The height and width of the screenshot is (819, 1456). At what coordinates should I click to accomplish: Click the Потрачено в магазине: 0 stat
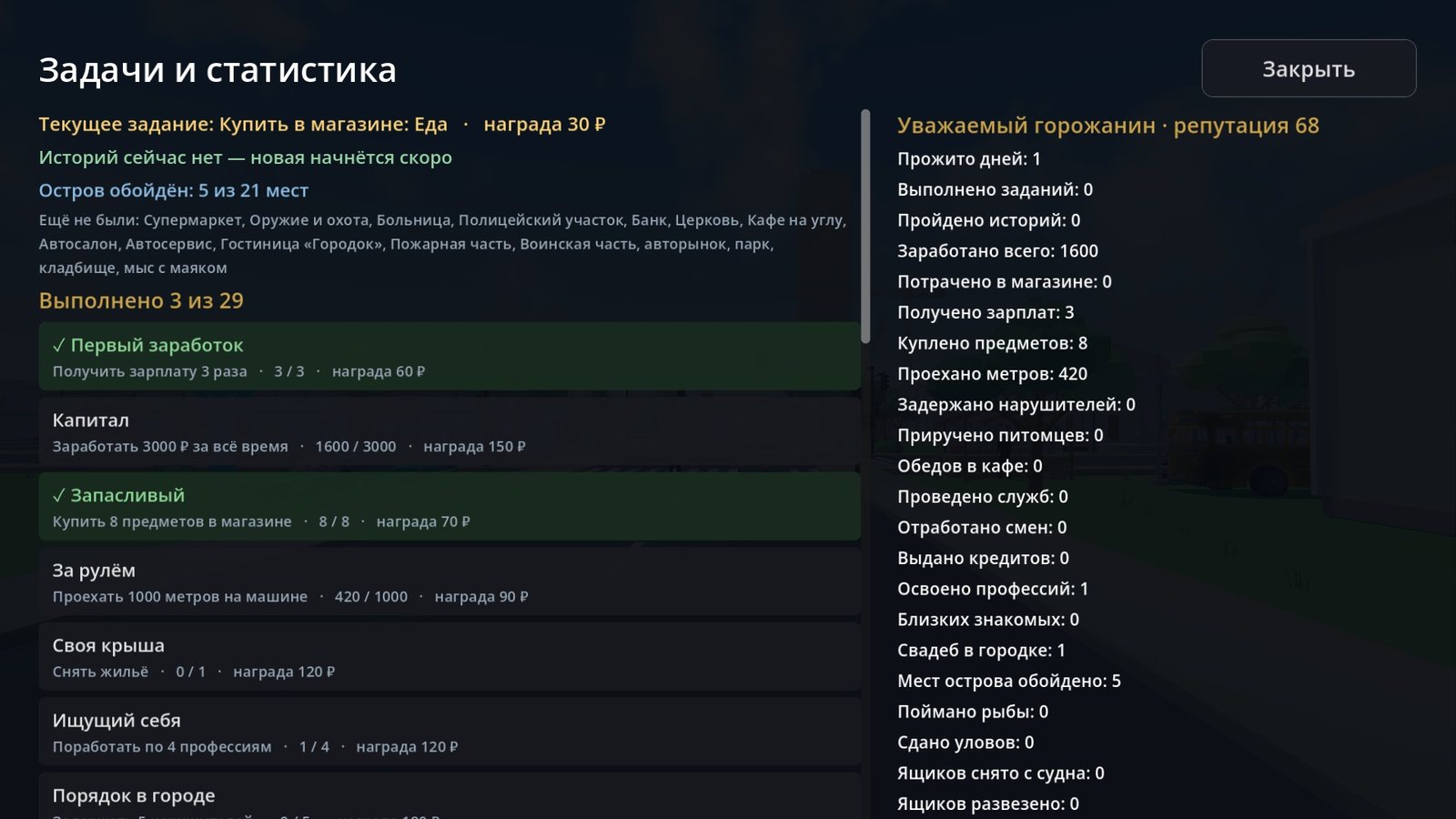tap(1005, 282)
